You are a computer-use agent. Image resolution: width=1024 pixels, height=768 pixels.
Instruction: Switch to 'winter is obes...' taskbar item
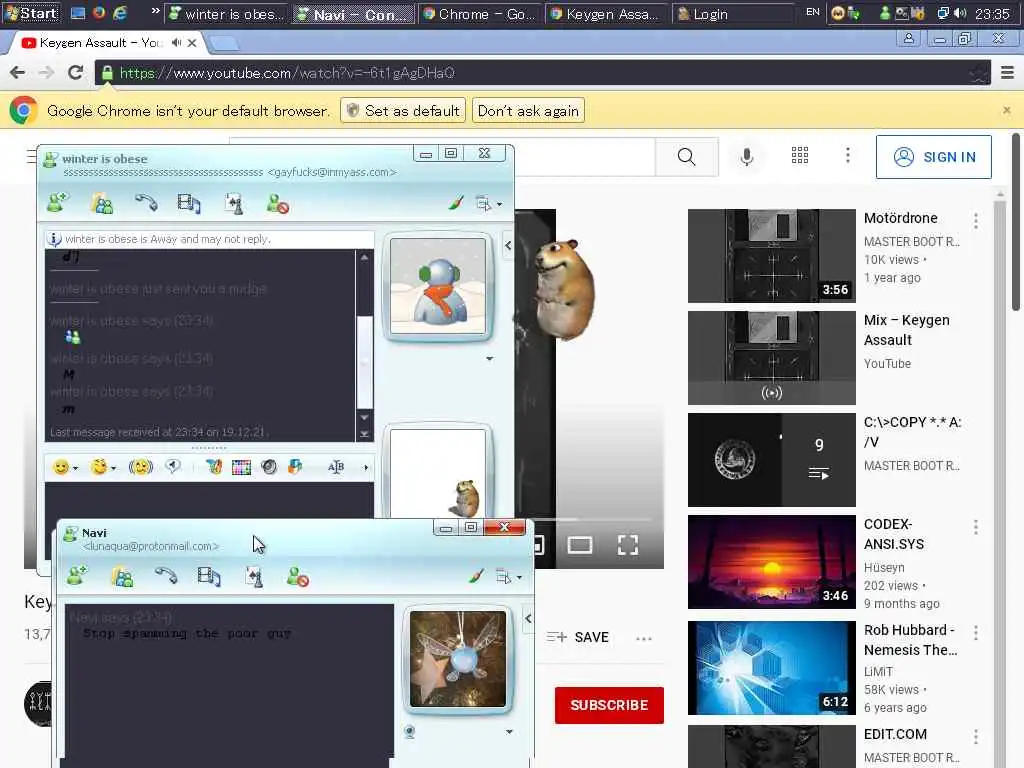(x=226, y=14)
